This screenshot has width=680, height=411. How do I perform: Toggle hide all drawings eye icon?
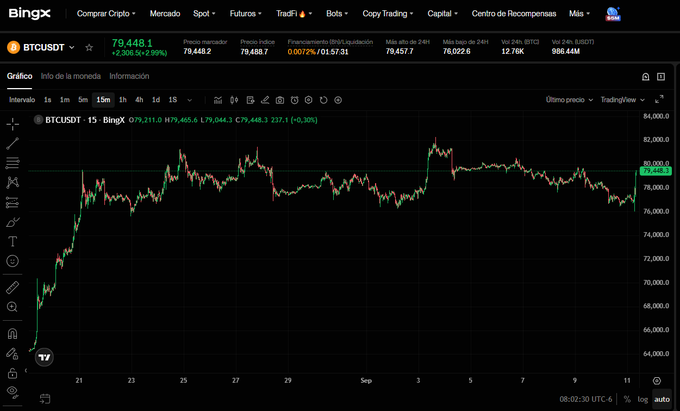pyautogui.click(x=13, y=391)
